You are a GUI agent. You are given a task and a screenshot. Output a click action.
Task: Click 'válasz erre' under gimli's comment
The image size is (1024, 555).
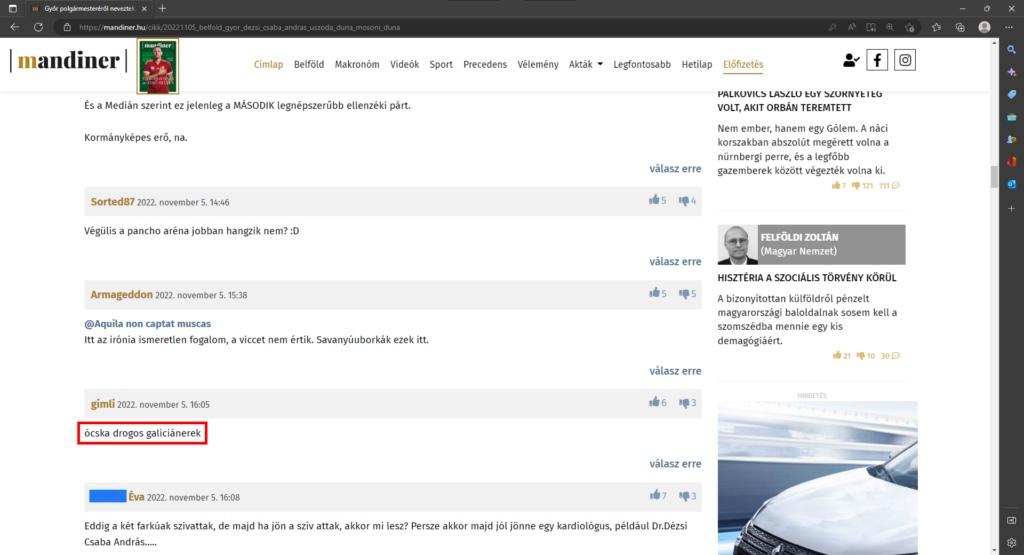(x=675, y=464)
